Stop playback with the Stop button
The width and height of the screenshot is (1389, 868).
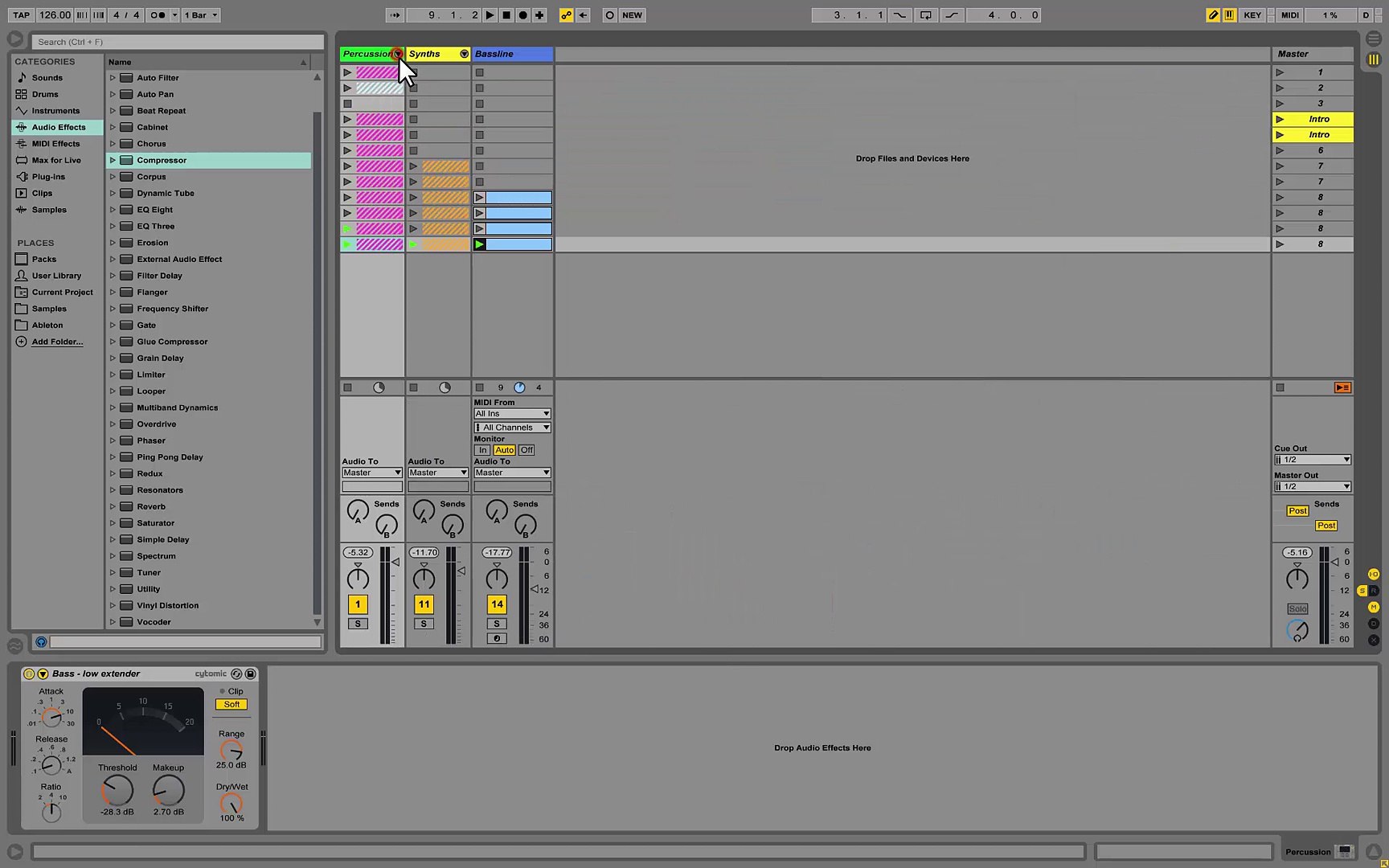pos(506,14)
